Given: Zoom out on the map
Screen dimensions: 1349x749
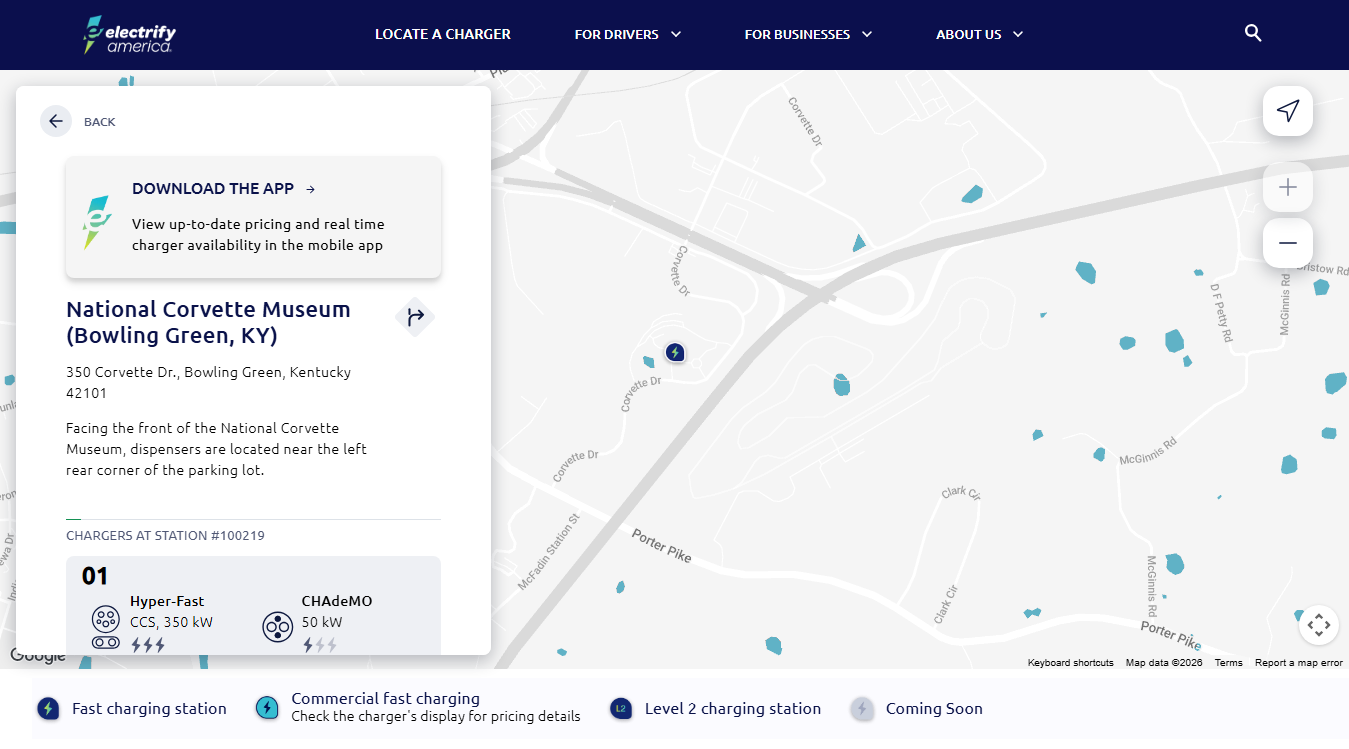Looking at the screenshot, I should tap(1288, 243).
